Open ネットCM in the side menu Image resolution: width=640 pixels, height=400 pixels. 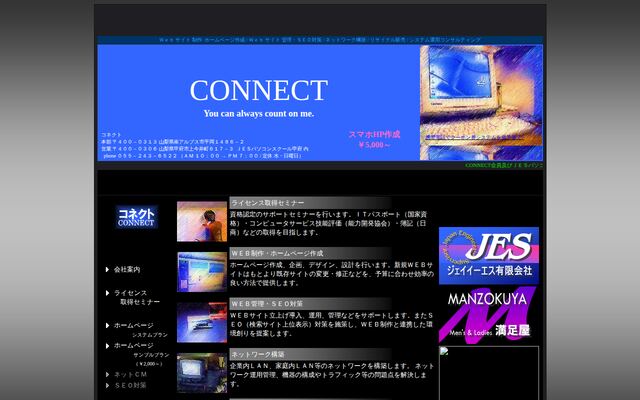click(x=130, y=374)
